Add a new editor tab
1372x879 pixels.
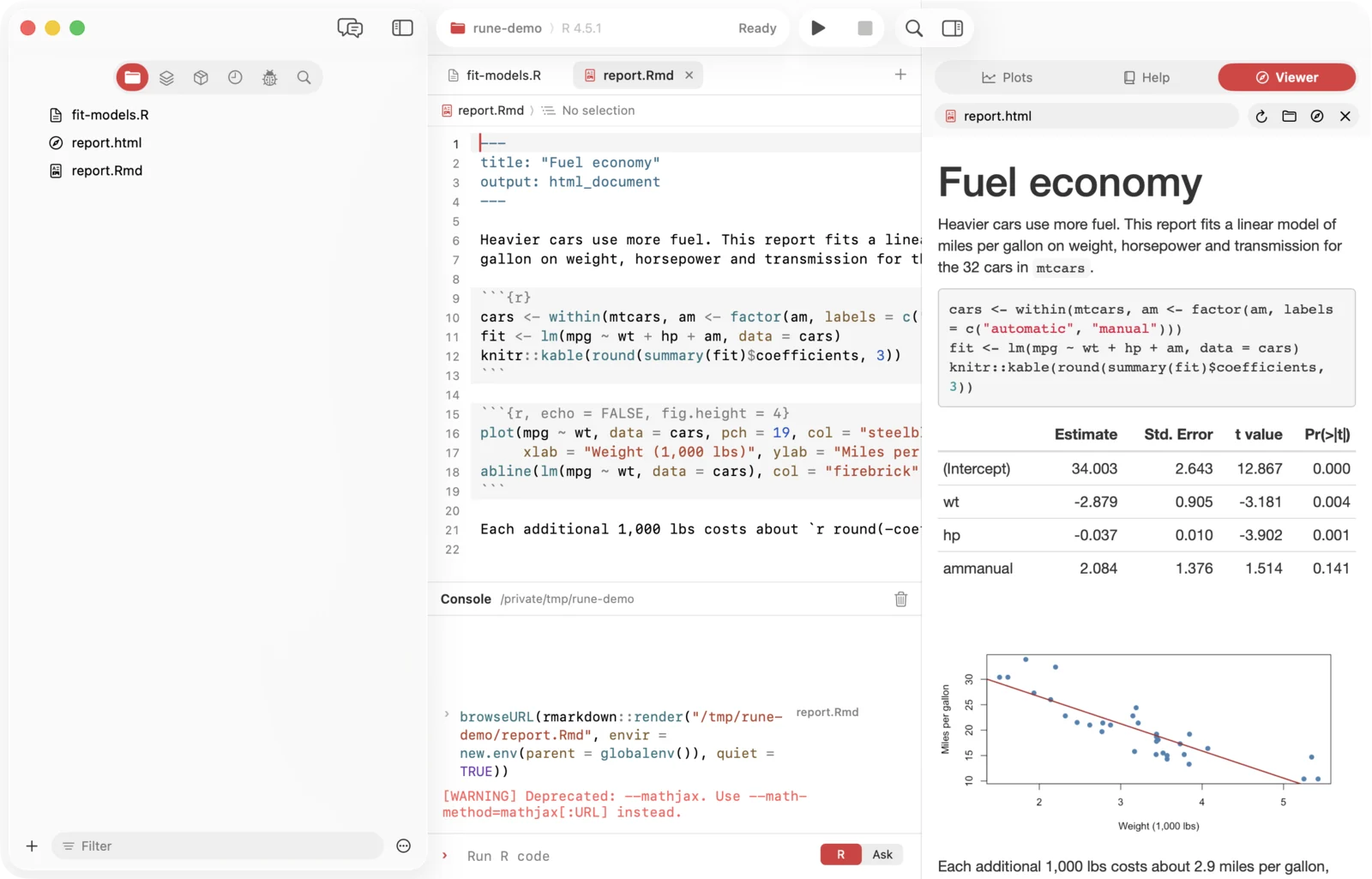(900, 75)
